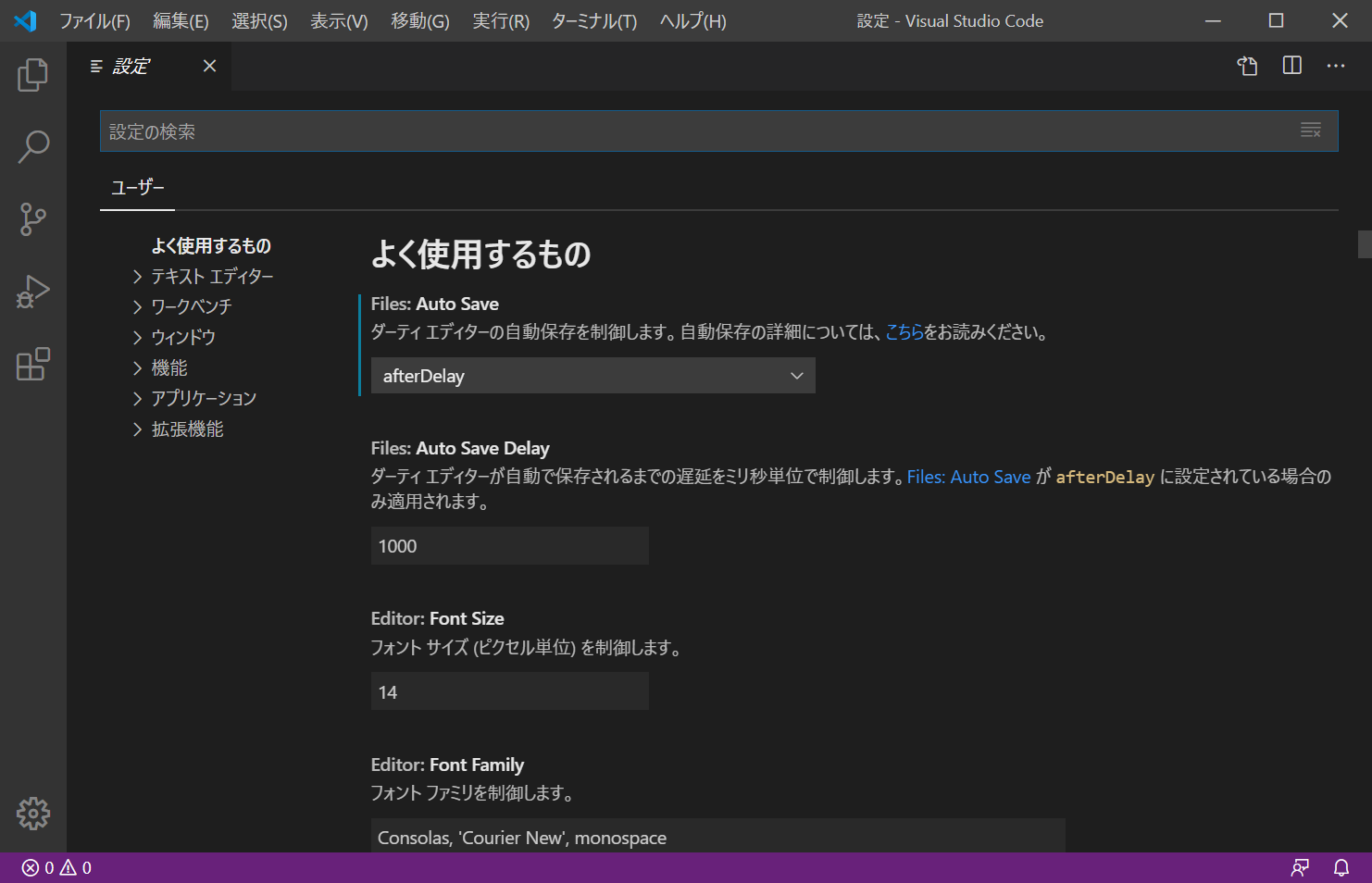1372x883 pixels.
Task: Click the こちら auto save details link
Action: (904, 332)
